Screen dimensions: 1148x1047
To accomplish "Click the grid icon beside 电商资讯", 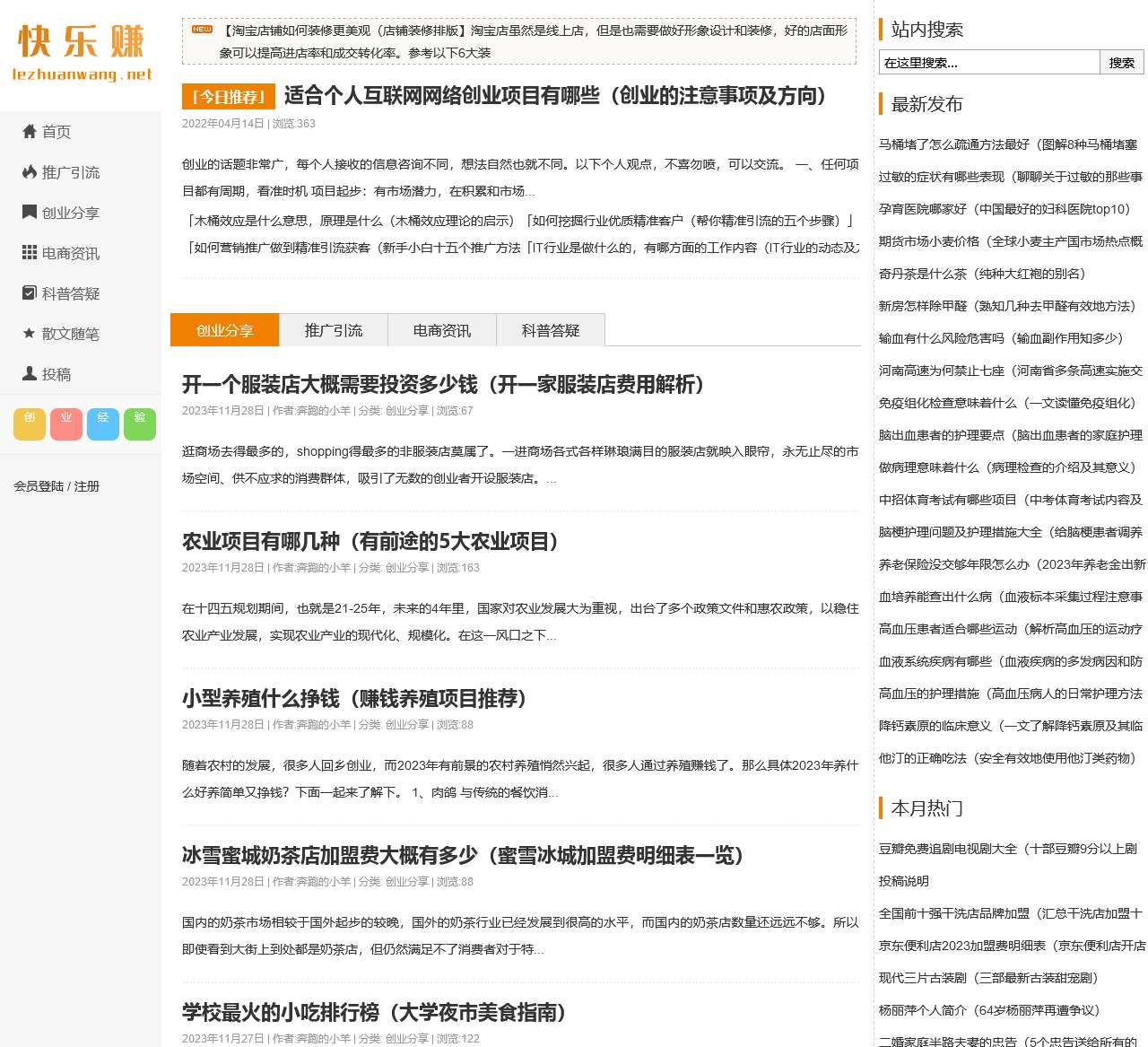I will (30, 253).
